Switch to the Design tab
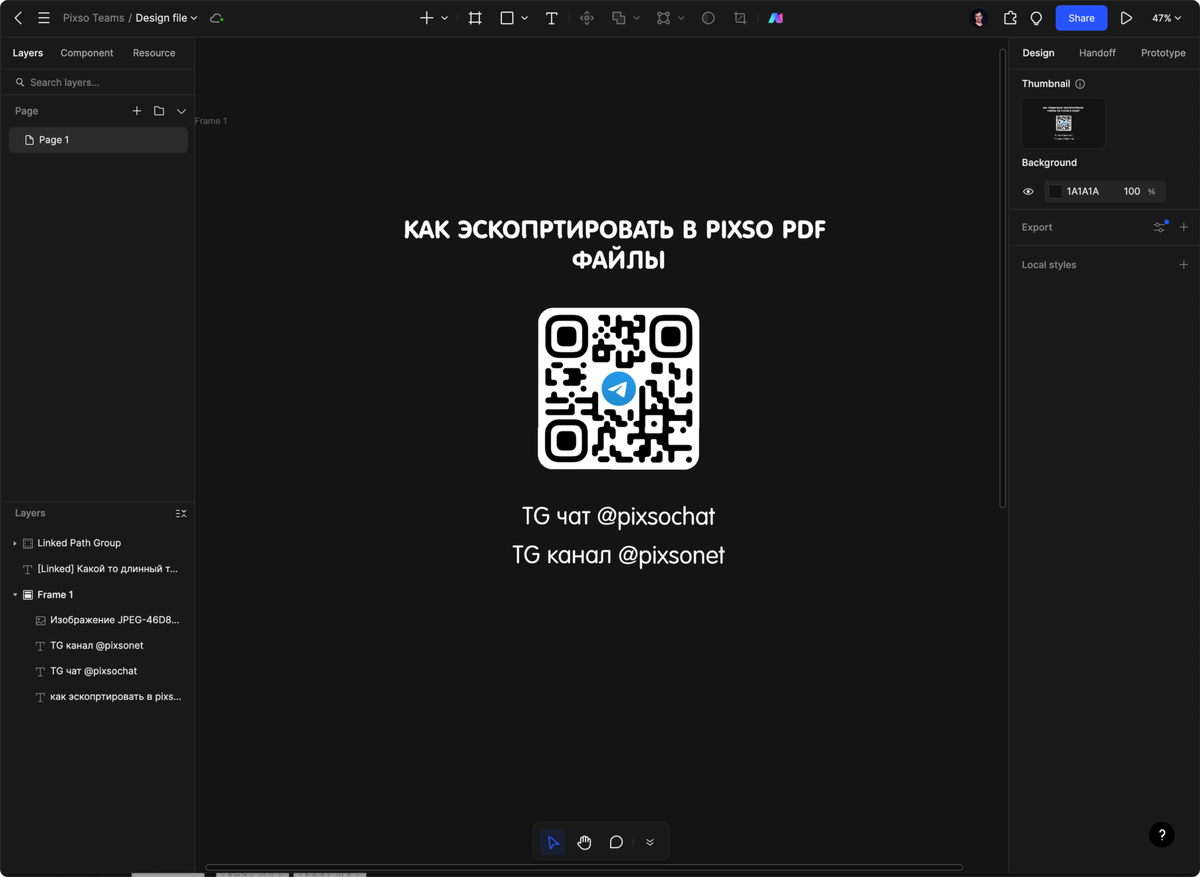 pyautogui.click(x=1038, y=53)
